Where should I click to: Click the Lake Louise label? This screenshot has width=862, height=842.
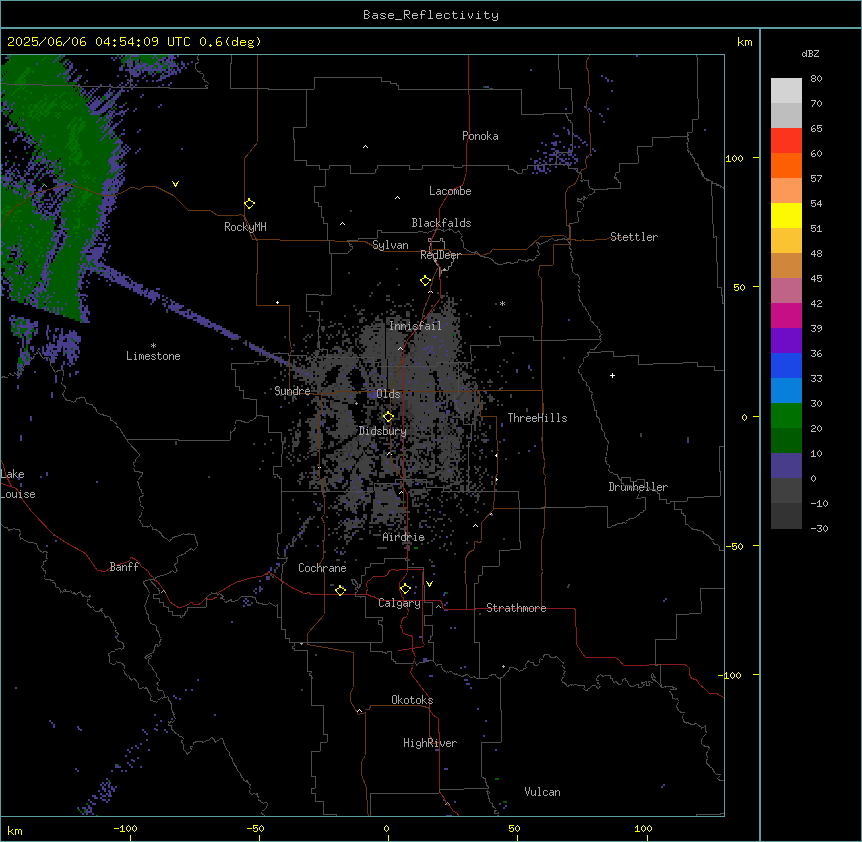pyautogui.click(x=18, y=484)
